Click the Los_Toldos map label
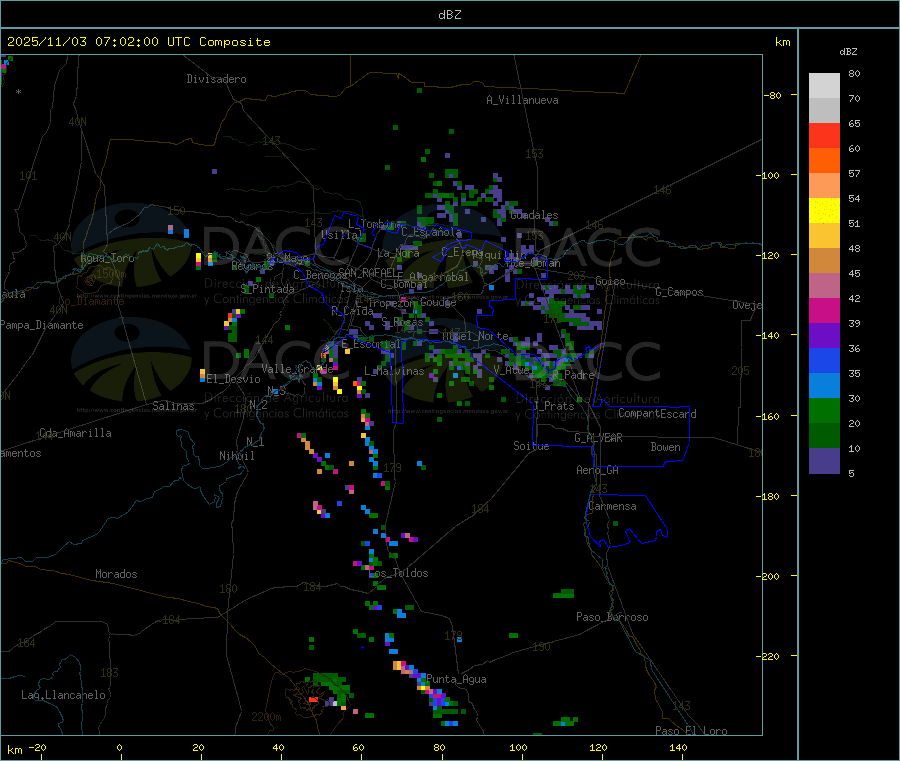900x761 pixels. tap(398, 573)
